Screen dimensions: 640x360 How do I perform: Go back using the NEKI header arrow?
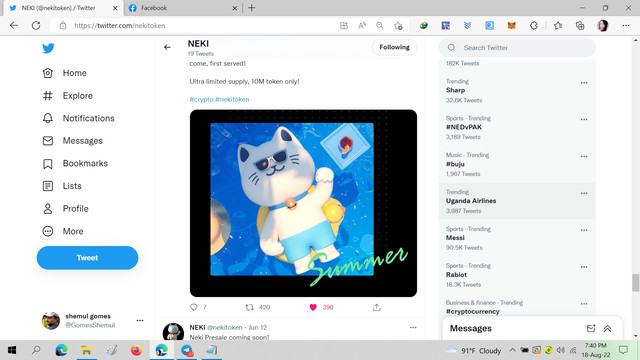[x=167, y=47]
